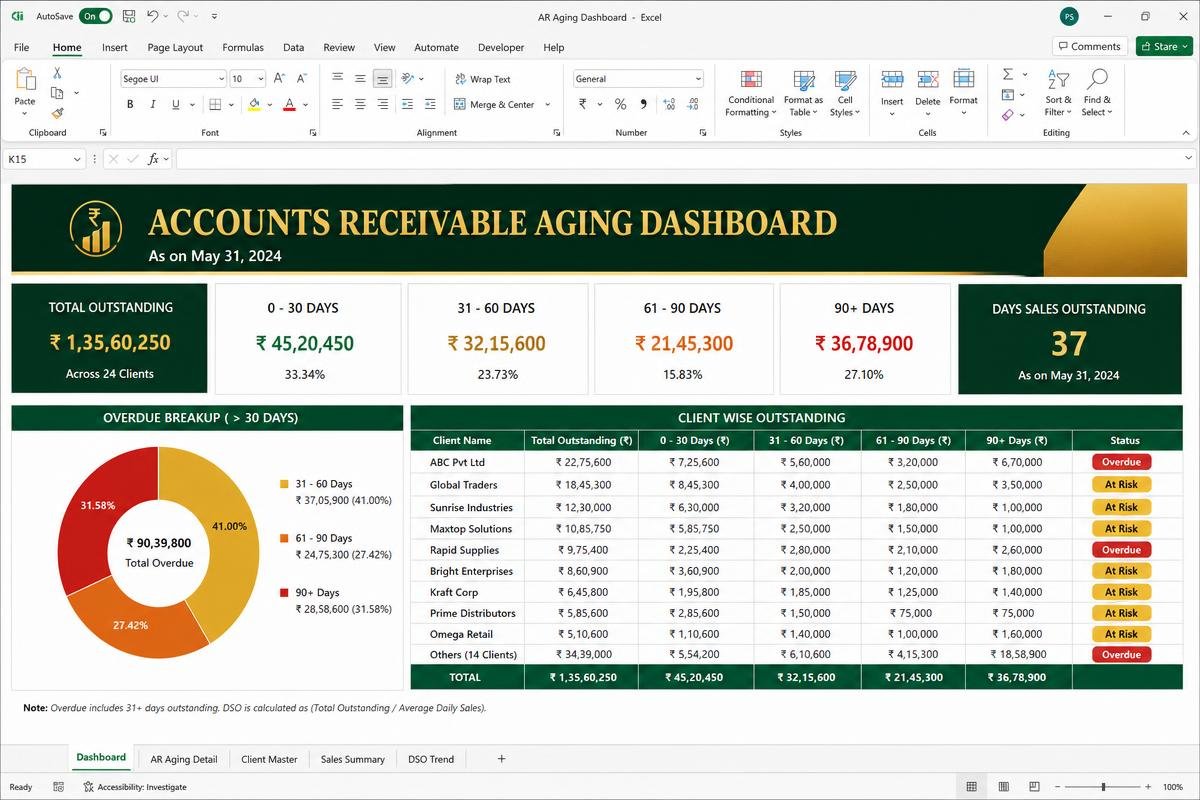This screenshot has width=1200, height=800.
Task: Expand the Name Box K15 dropdown
Action: [77, 159]
